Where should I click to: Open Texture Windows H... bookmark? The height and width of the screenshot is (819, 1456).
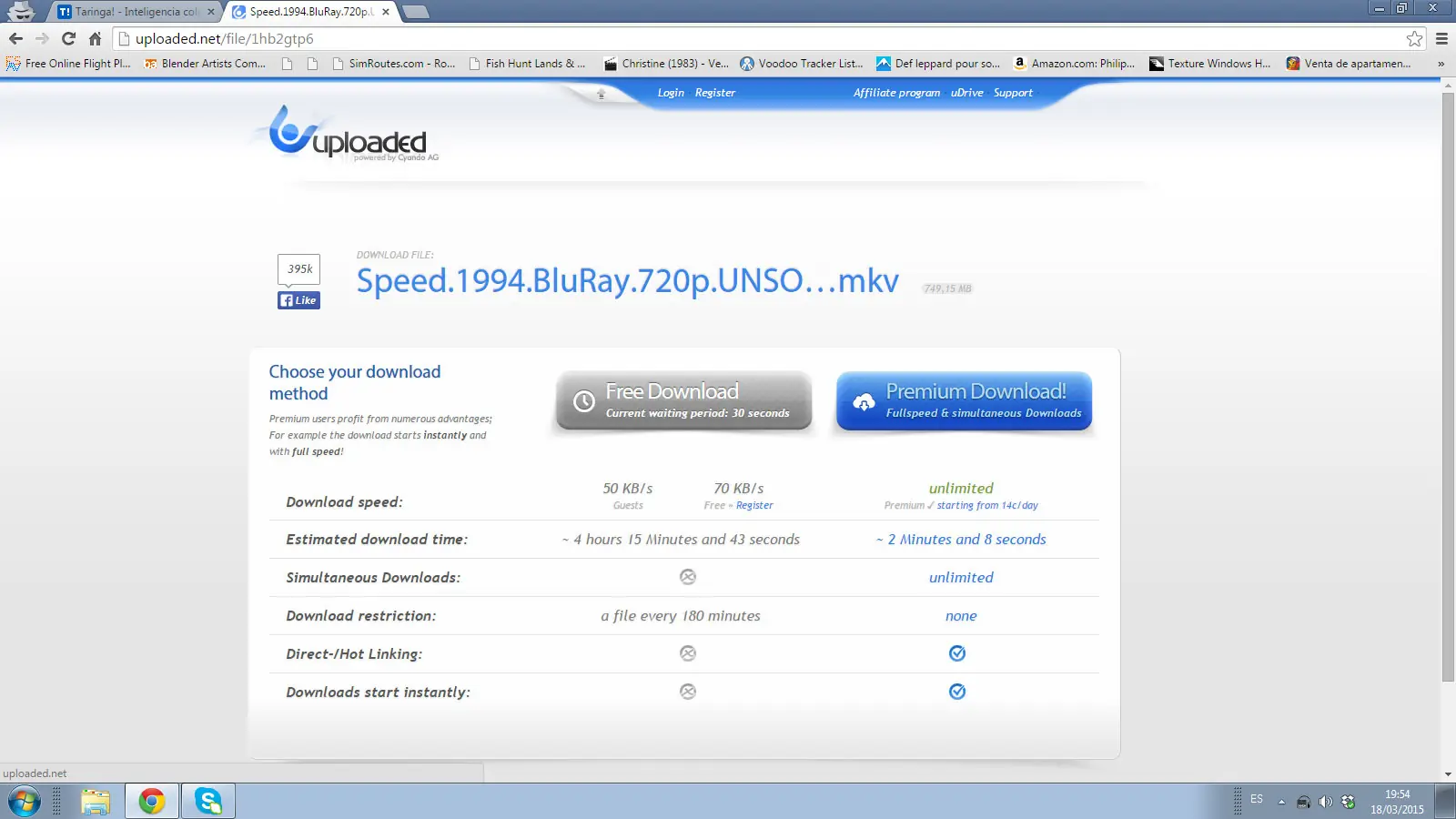click(x=1210, y=64)
